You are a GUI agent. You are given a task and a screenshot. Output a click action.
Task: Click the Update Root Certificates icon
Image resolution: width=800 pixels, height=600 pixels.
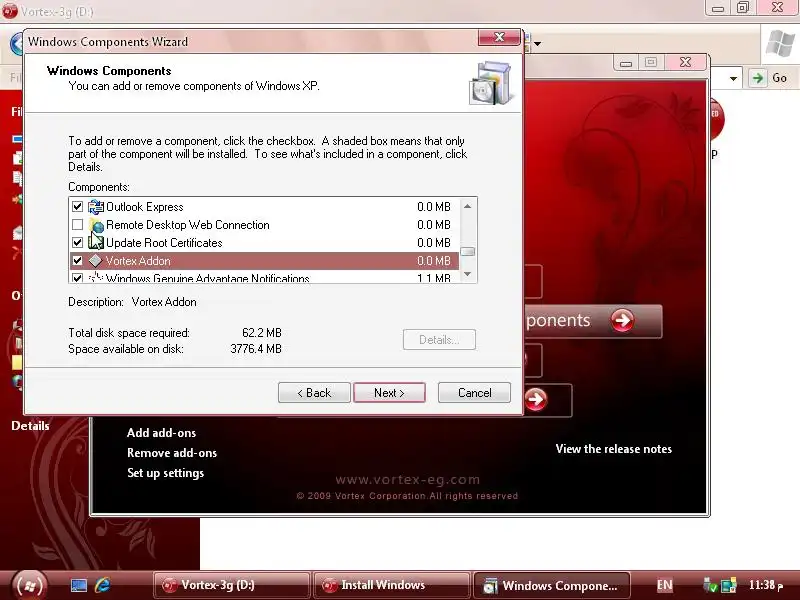click(x=95, y=242)
